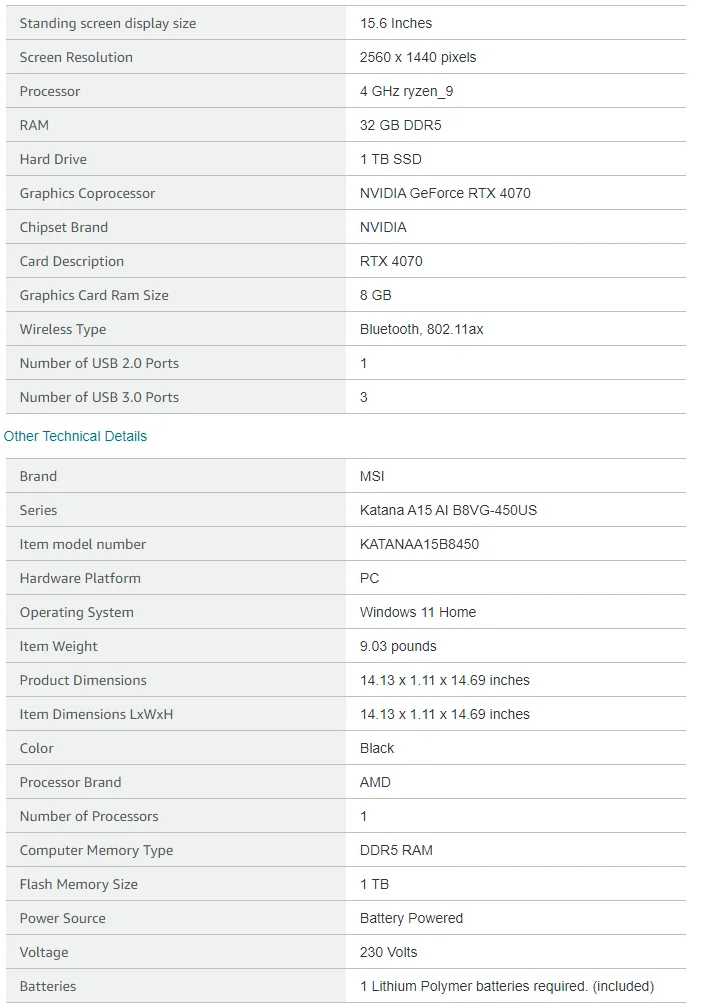Click the Item Weight value 9.03 pounds
704x1008 pixels.
398,647
